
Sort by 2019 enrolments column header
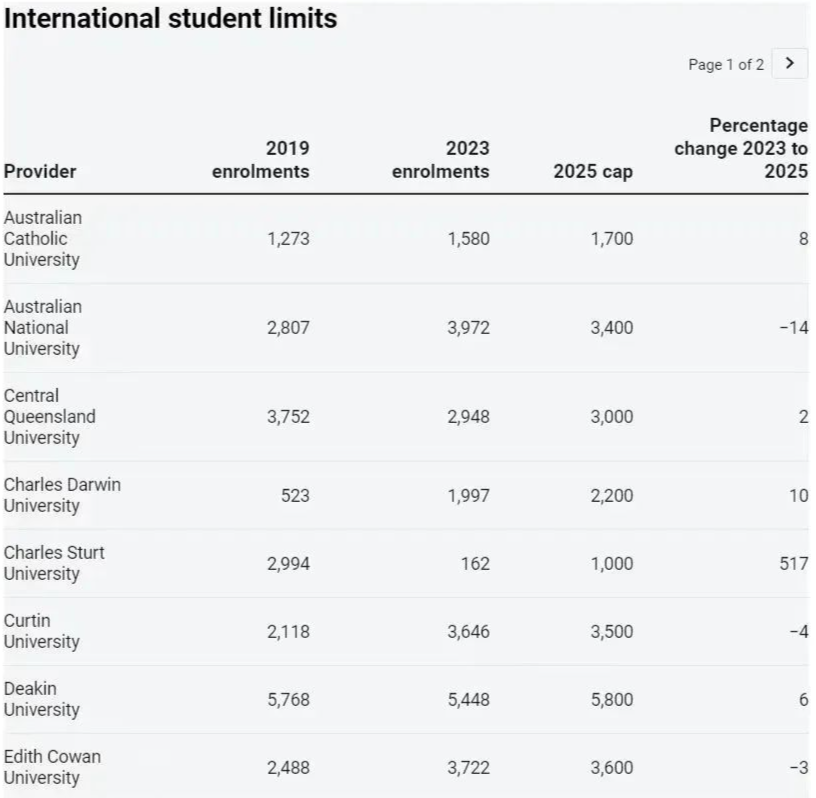pos(260,160)
